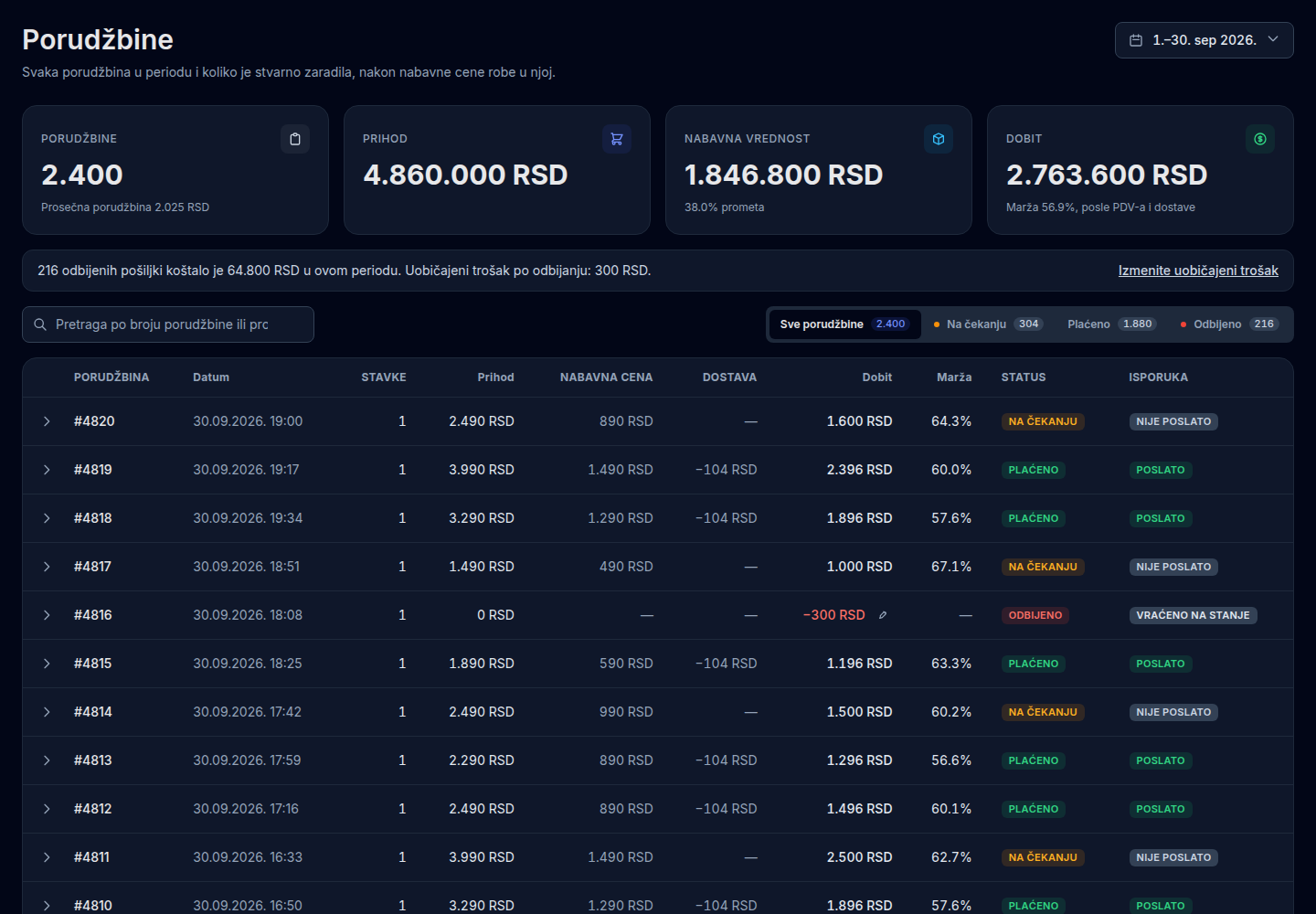This screenshot has height=914, width=1316.
Task: Open the Izmenite uobičajeni trošak link
Action: point(1198,271)
